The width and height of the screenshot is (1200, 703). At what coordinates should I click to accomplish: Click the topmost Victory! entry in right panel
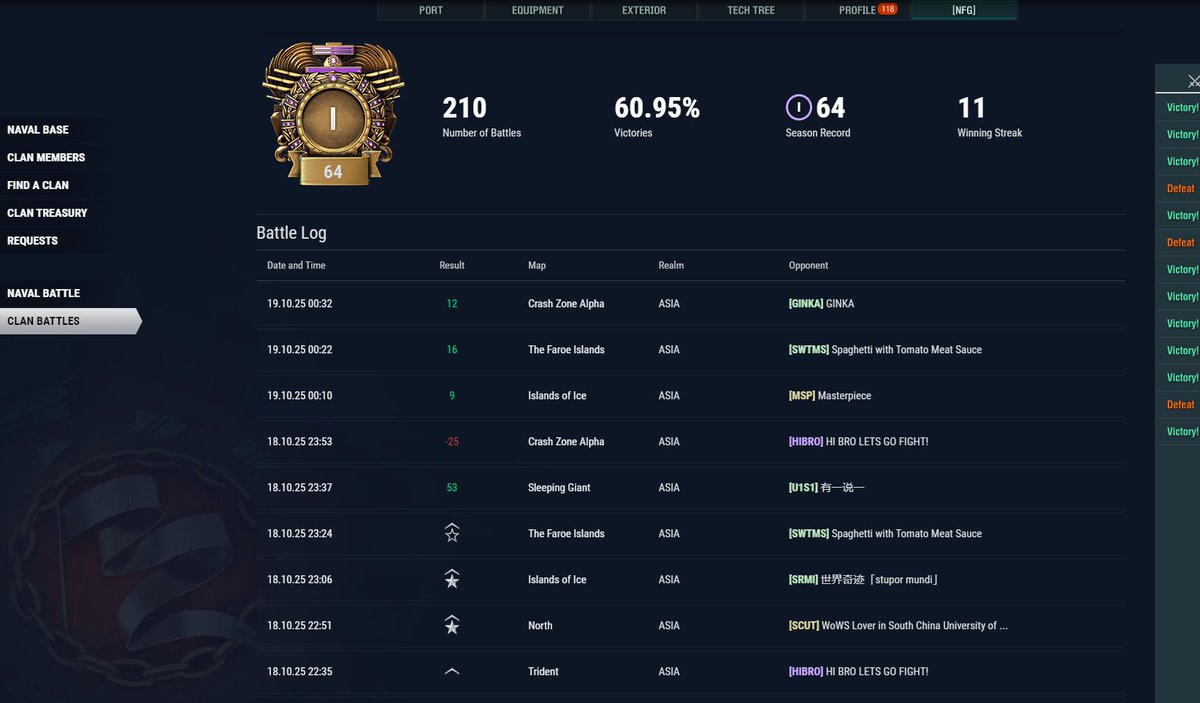(x=1182, y=107)
